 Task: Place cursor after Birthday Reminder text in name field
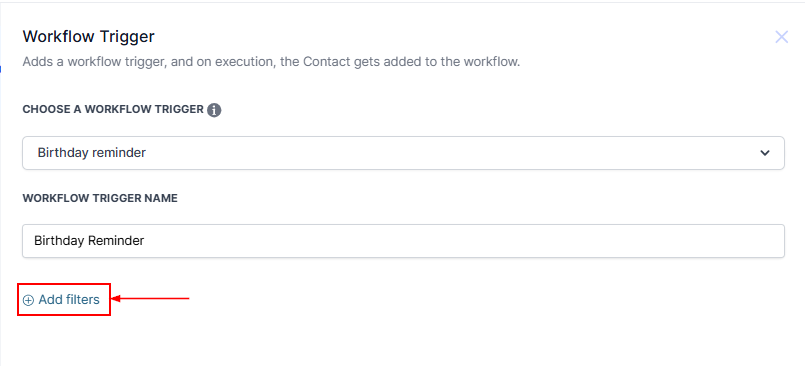[146, 241]
